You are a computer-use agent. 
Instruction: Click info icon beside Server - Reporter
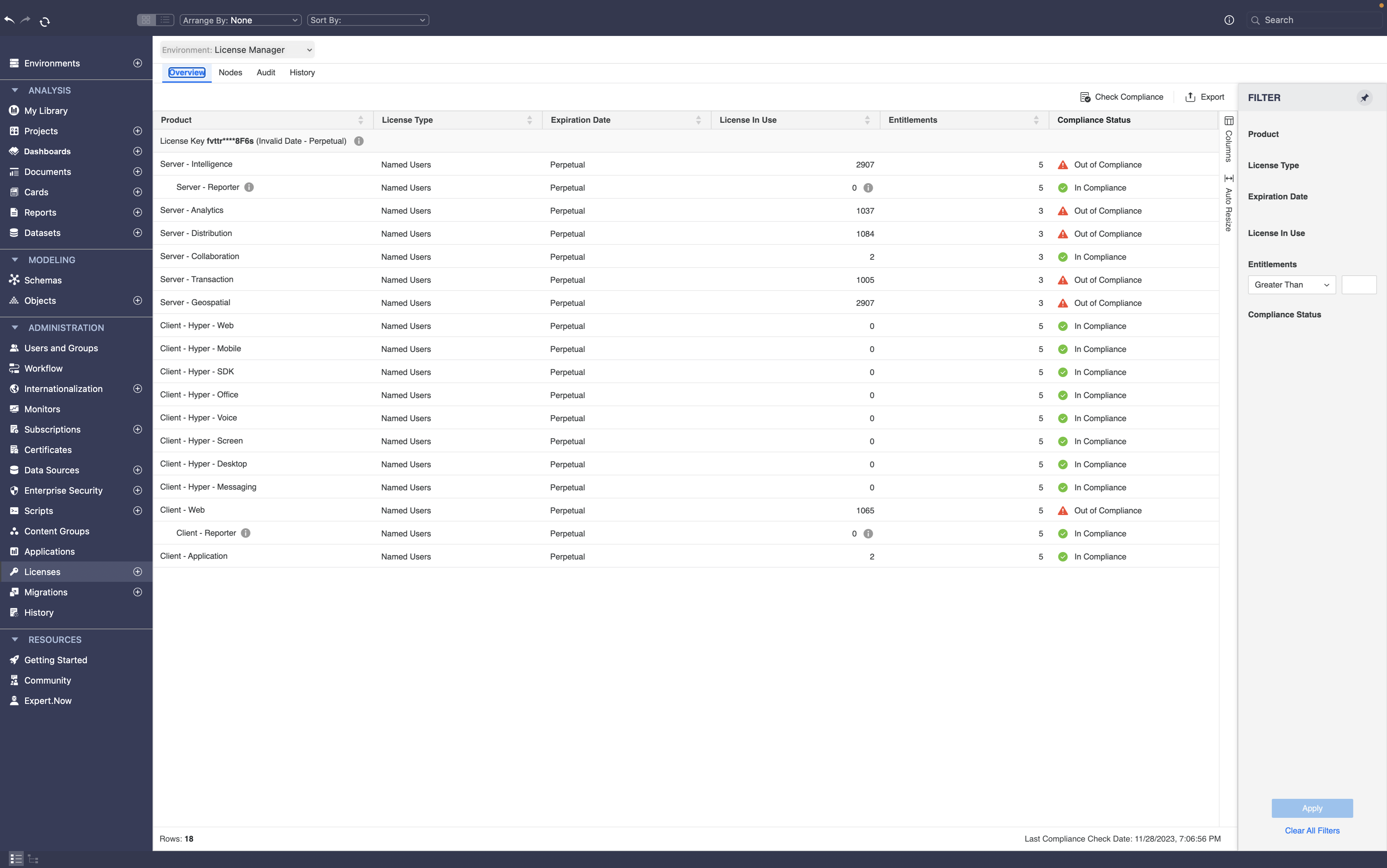249,187
